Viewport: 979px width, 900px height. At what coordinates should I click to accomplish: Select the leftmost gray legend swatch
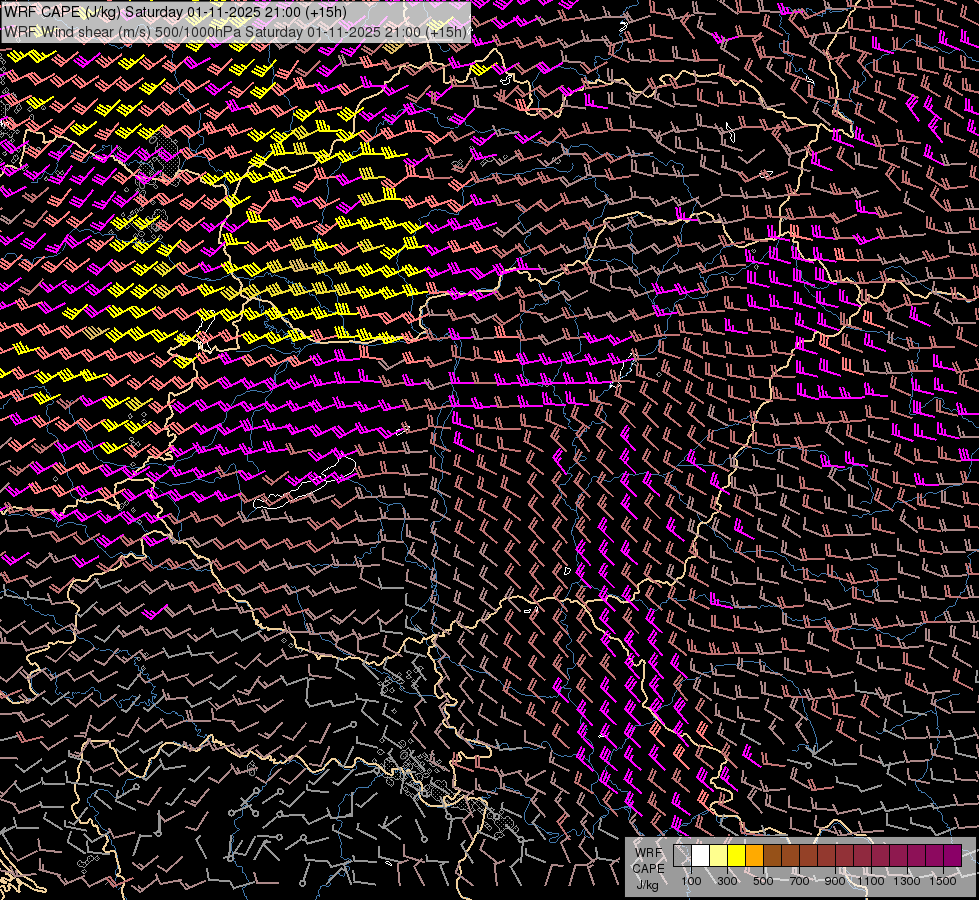click(683, 856)
